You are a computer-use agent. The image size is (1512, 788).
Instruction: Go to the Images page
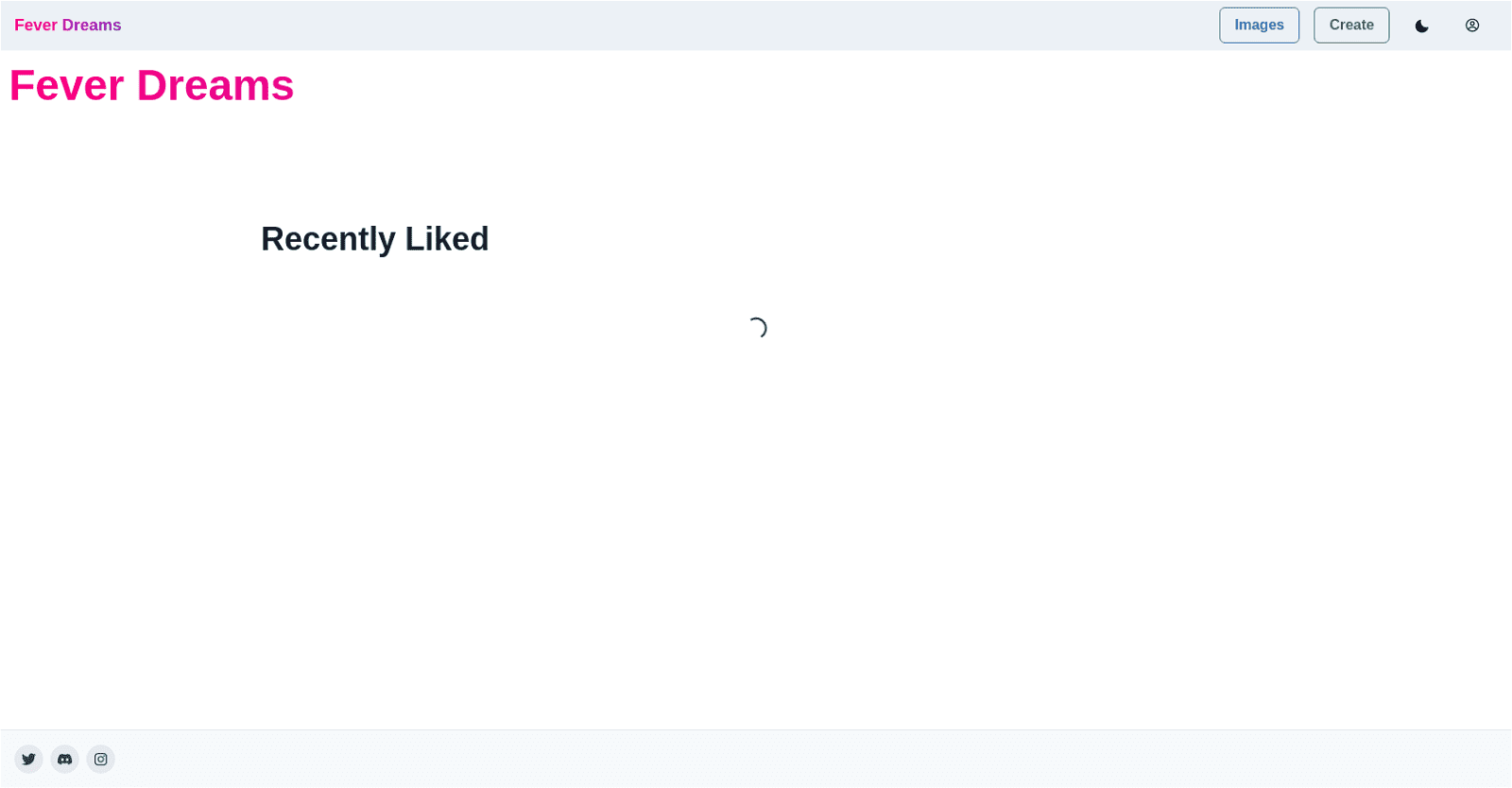(1259, 26)
